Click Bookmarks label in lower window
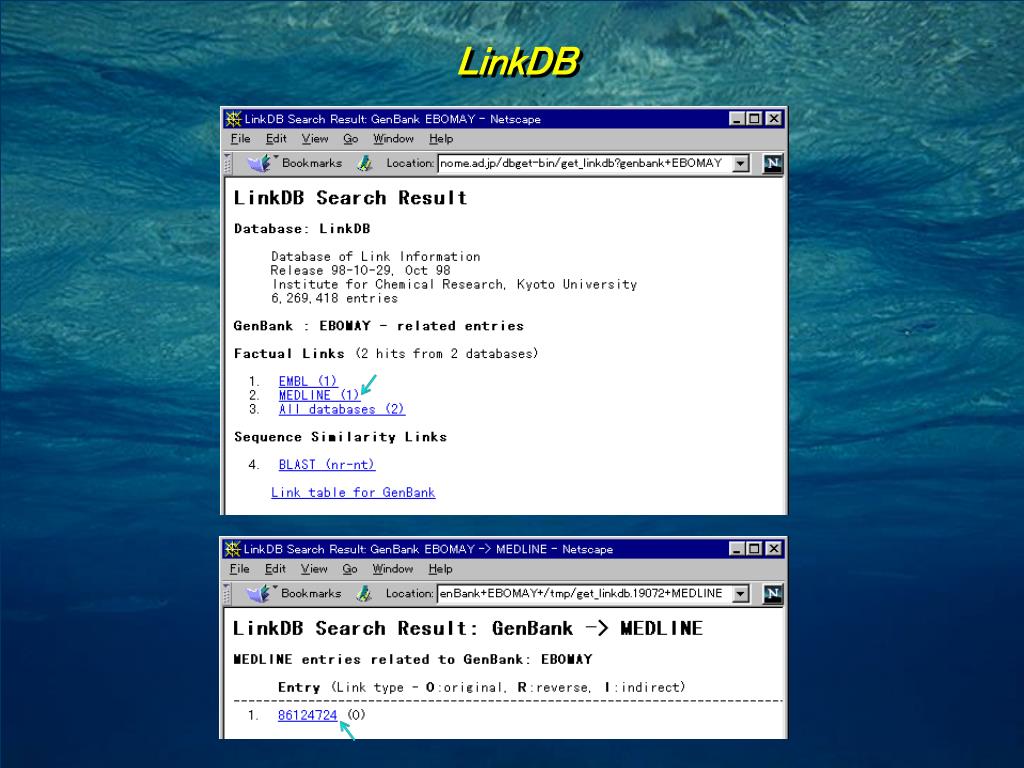1024x768 pixels. tap(311, 594)
